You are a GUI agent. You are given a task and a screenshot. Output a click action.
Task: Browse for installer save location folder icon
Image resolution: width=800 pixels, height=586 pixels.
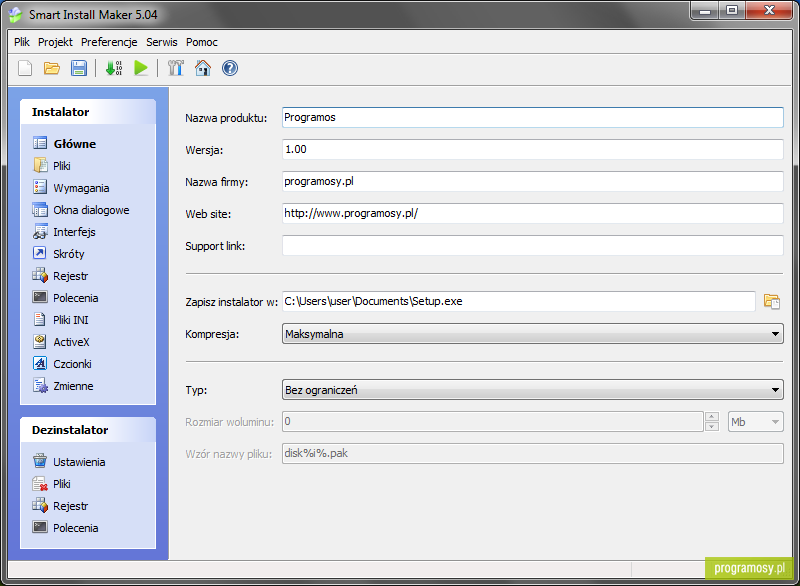772,301
